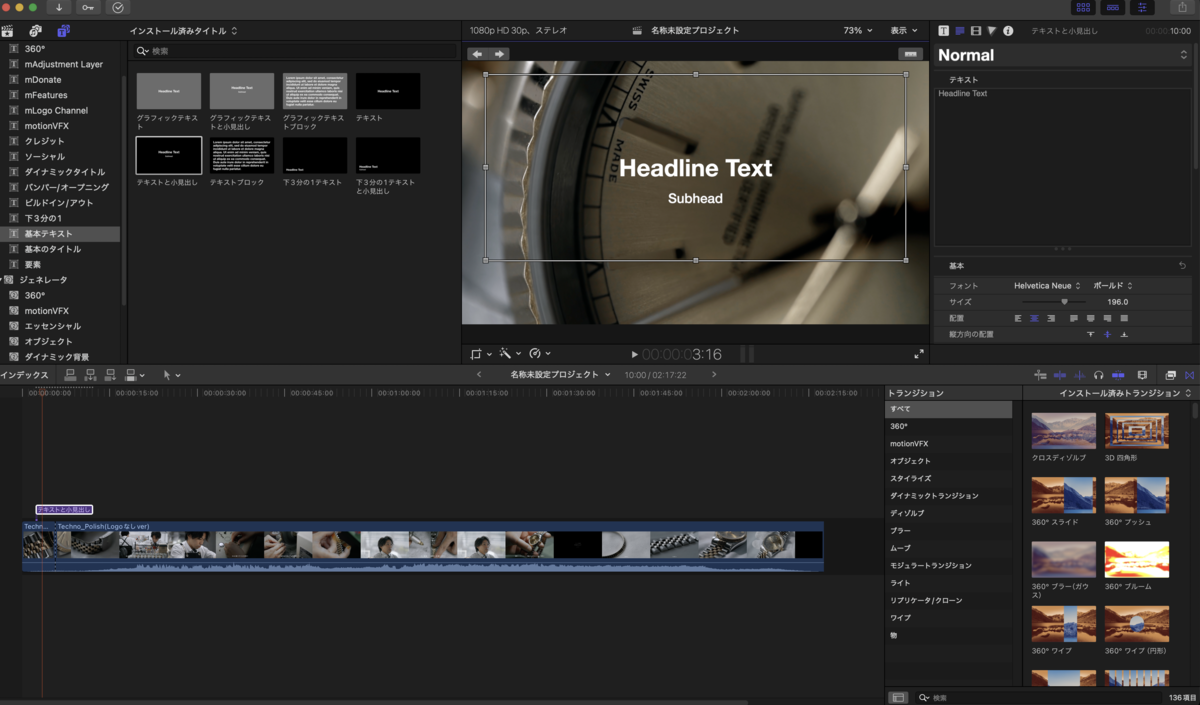Open the Info inspector icon

1008,31
